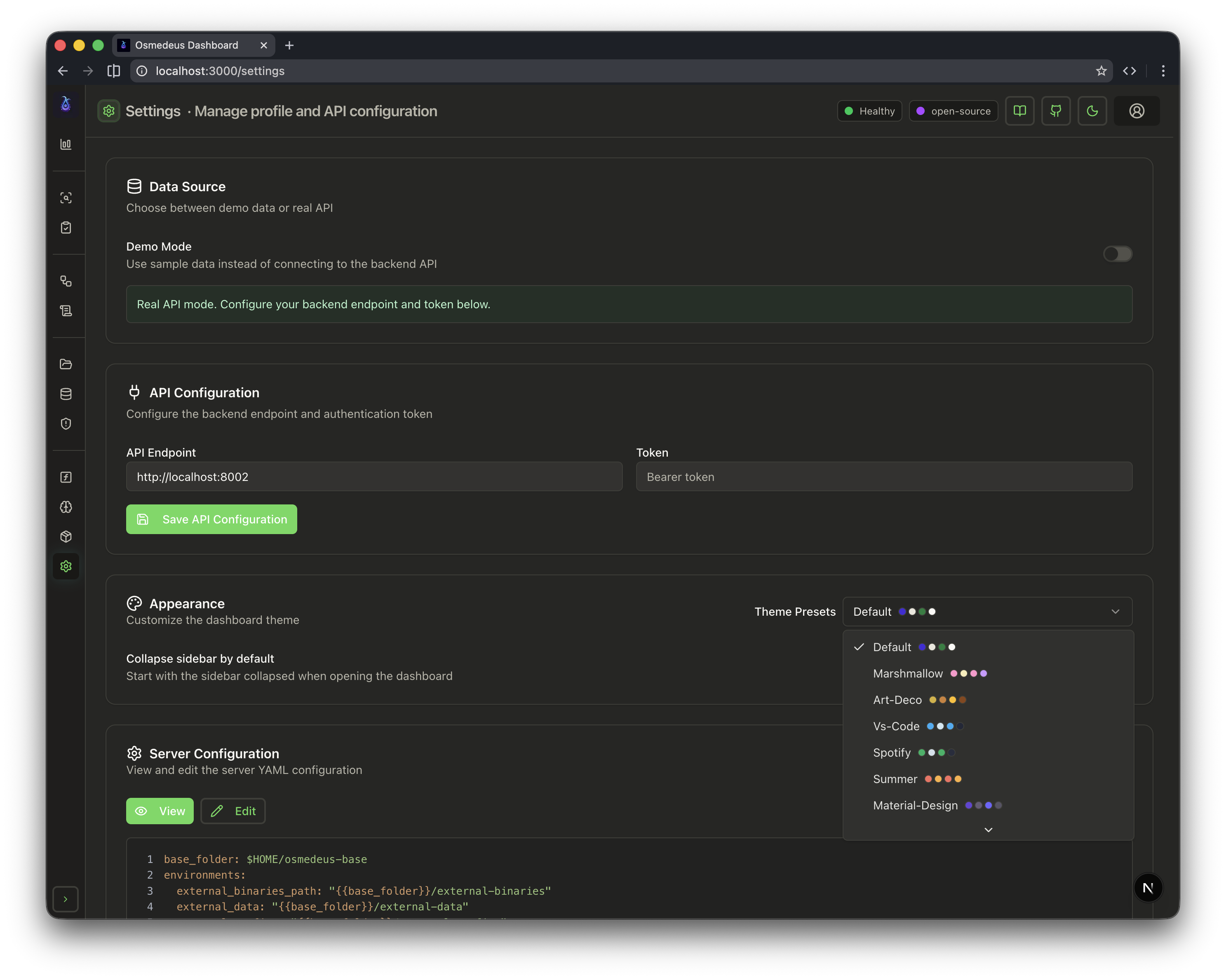Screen dimensions: 1226x980
Task: Toggle Demo Mode switch off or on
Action: pyautogui.click(x=1117, y=254)
